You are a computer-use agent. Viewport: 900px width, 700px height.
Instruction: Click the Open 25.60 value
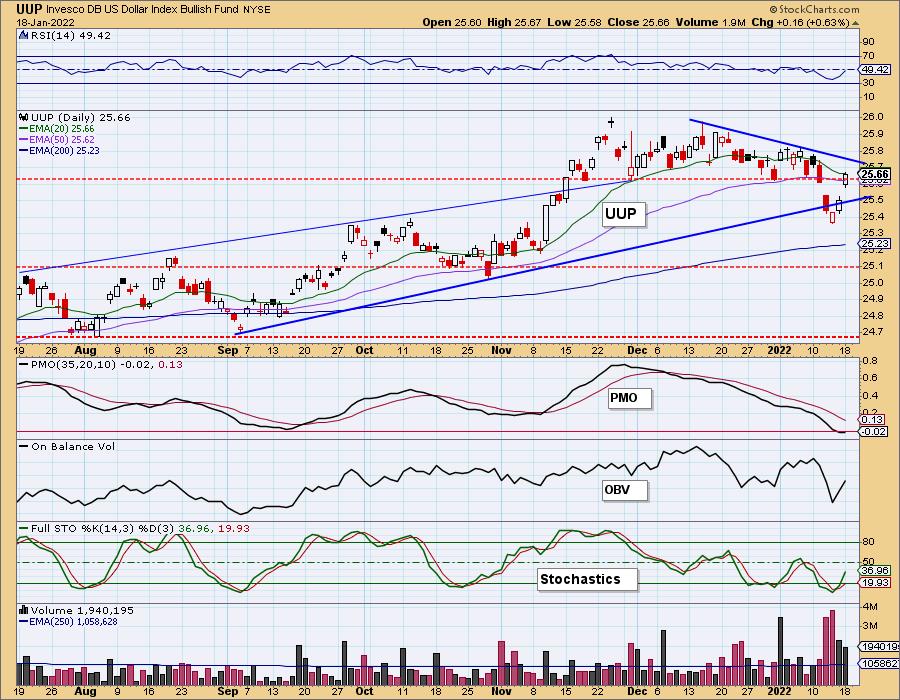(453, 22)
